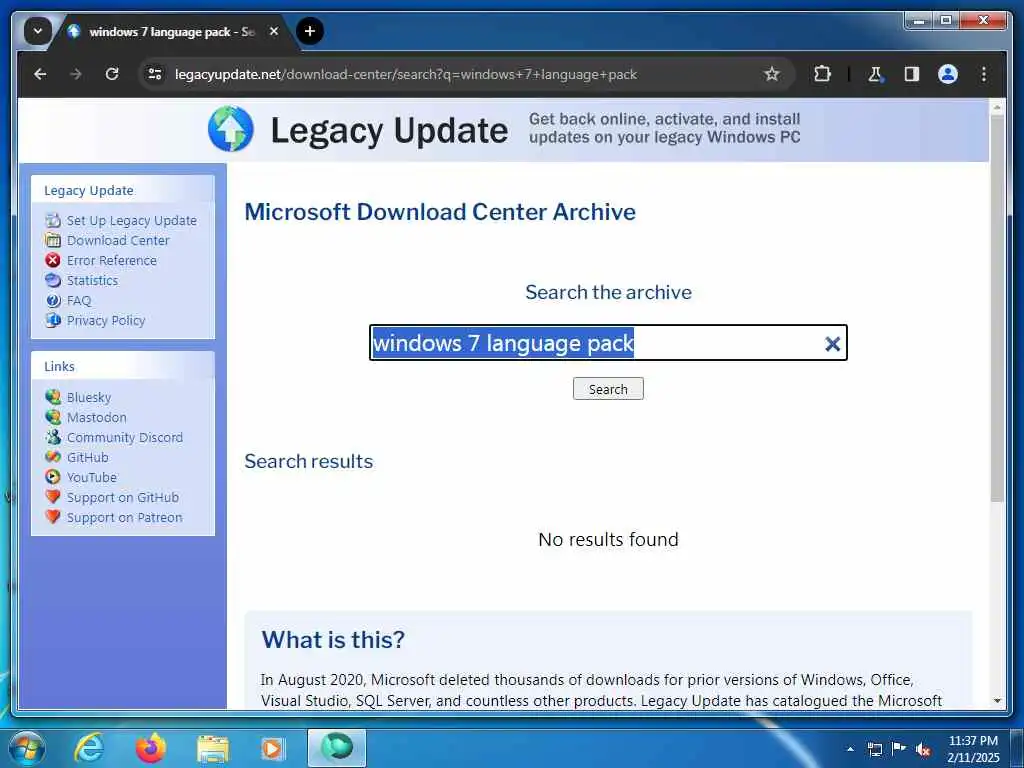Screen dimensions: 1024x768
Task: Go back to the previous page
Action: (40, 74)
